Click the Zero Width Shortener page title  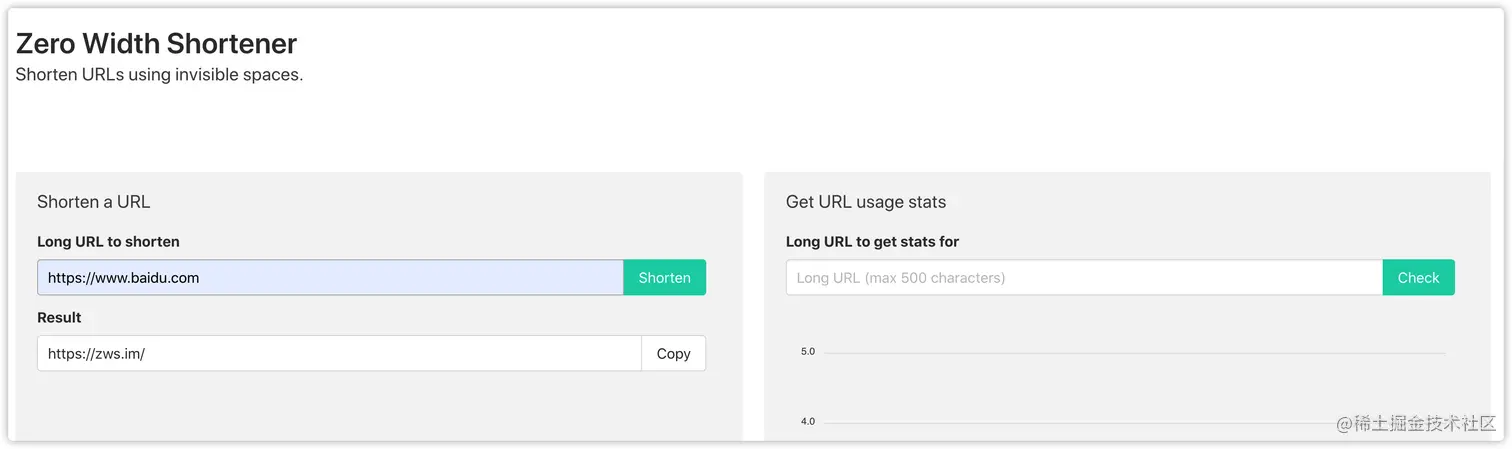[x=156, y=44]
